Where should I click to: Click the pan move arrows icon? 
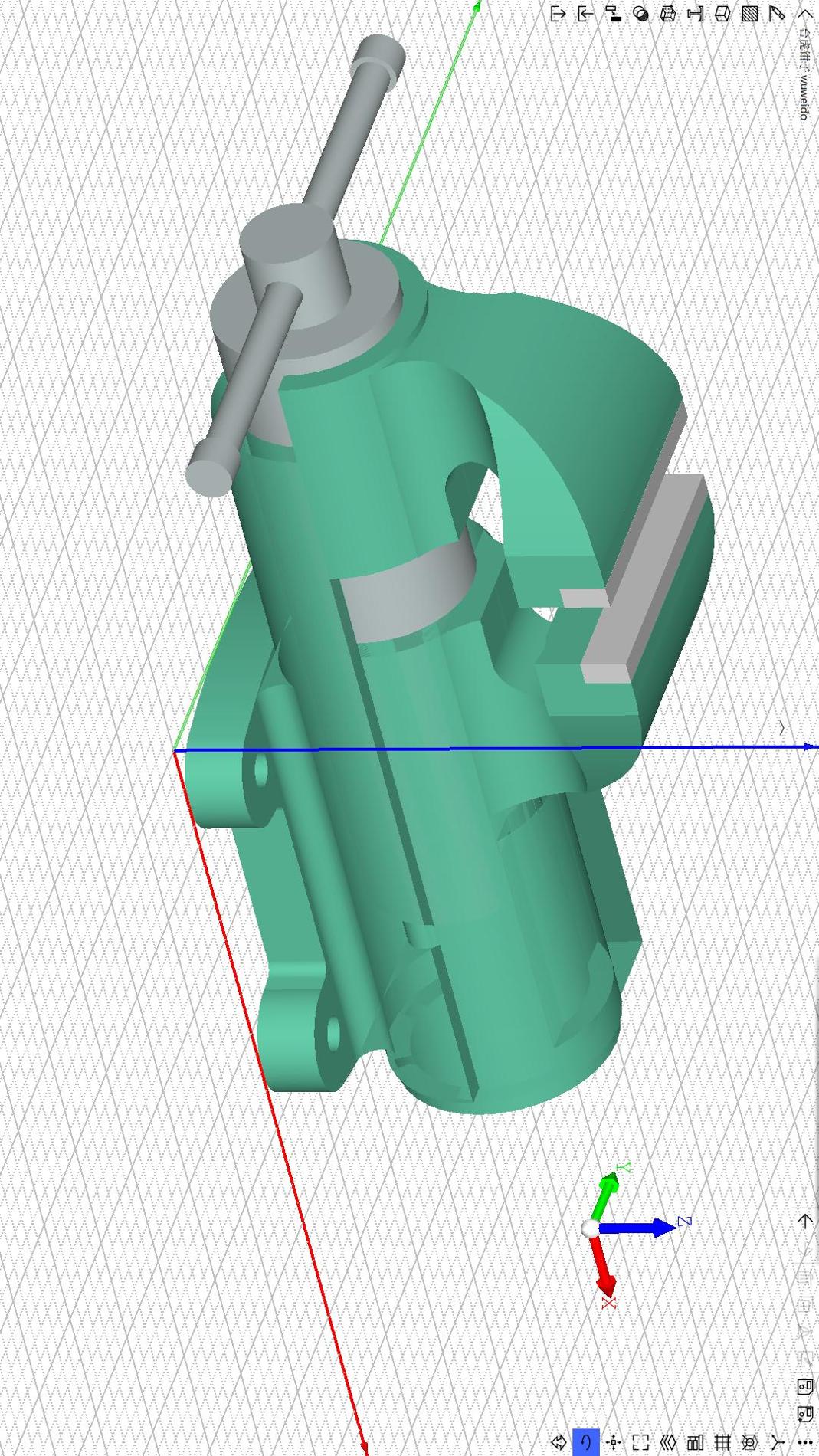click(x=613, y=1442)
